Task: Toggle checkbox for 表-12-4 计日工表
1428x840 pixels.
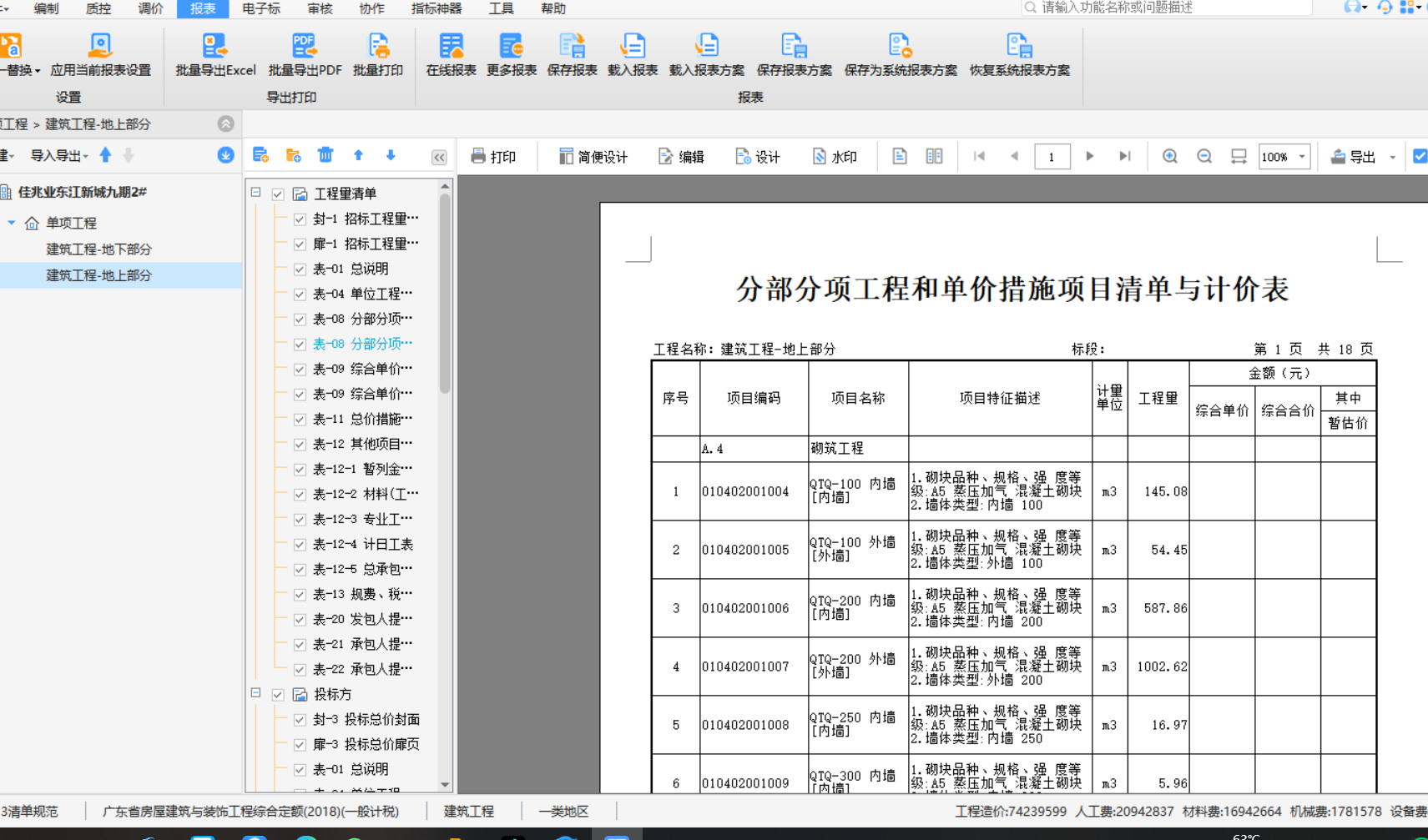Action: [300, 544]
